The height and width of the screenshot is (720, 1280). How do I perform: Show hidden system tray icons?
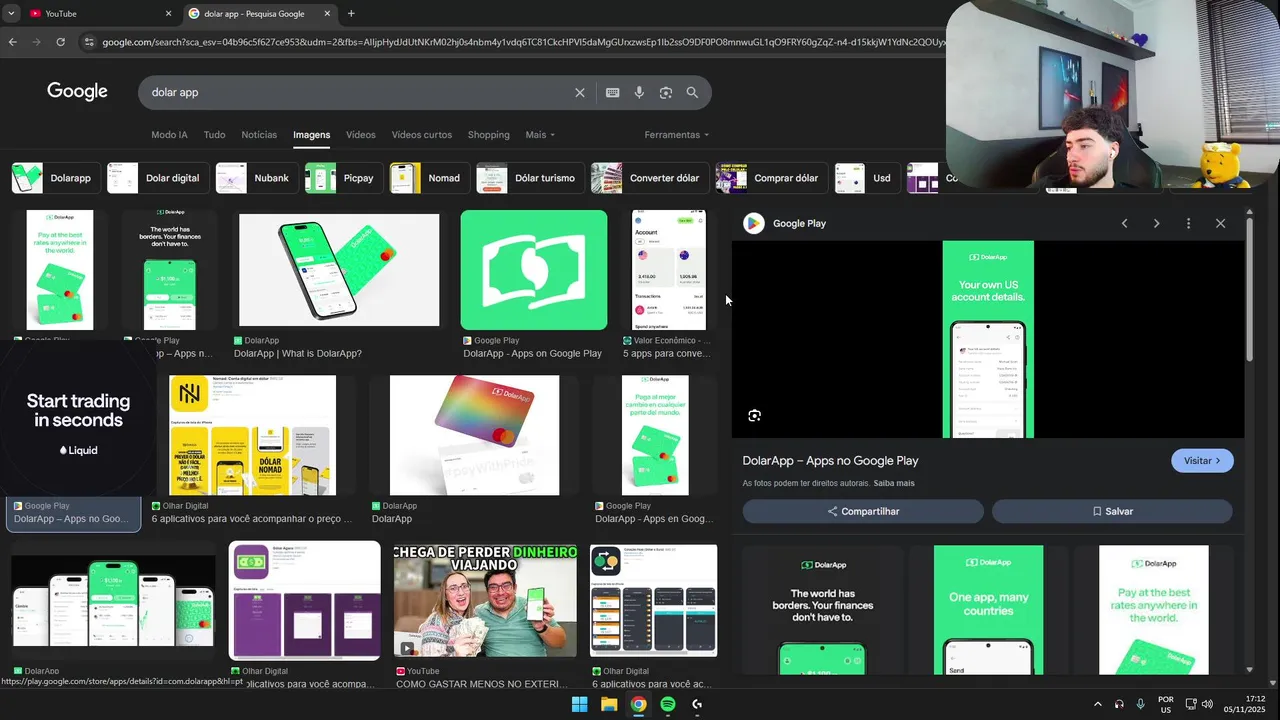(1097, 704)
